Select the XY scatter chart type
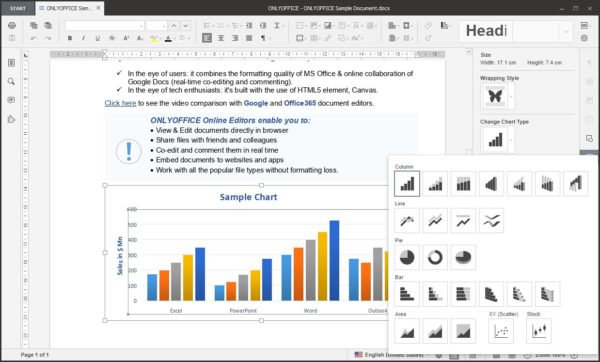Image resolution: width=600 pixels, height=362 pixels. [x=501, y=331]
